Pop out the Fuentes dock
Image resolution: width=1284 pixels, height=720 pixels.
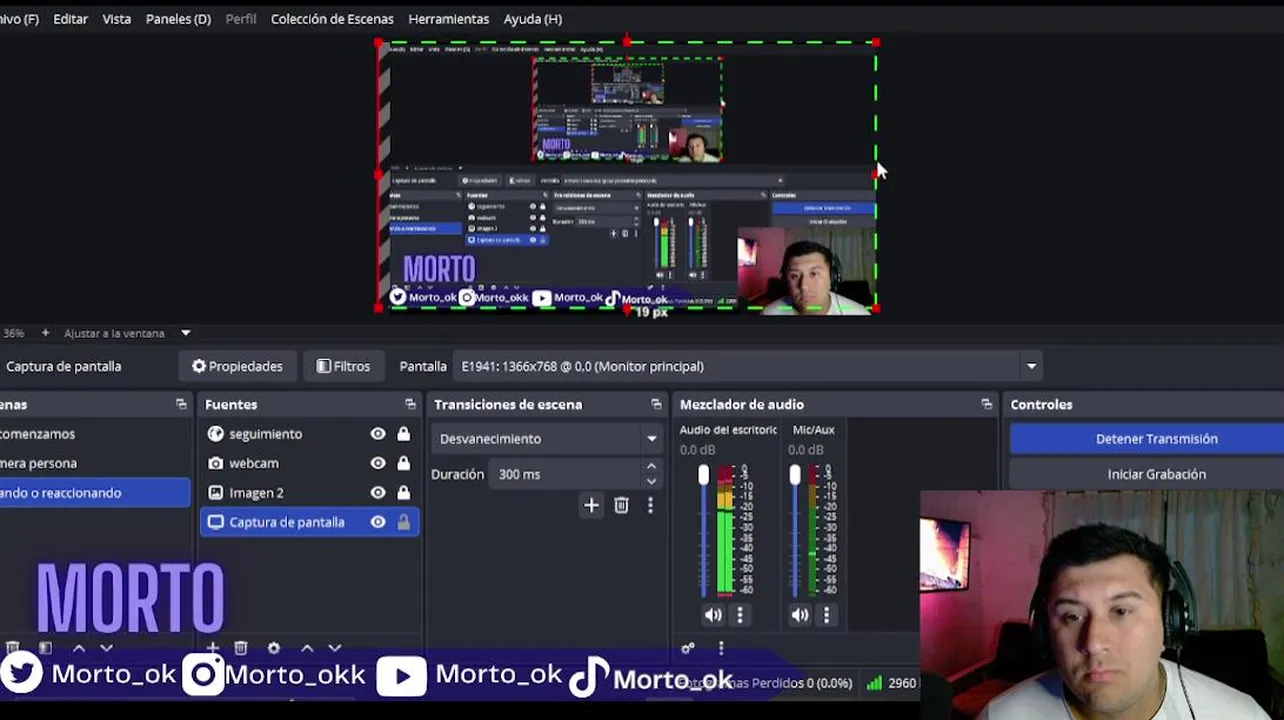click(x=410, y=404)
